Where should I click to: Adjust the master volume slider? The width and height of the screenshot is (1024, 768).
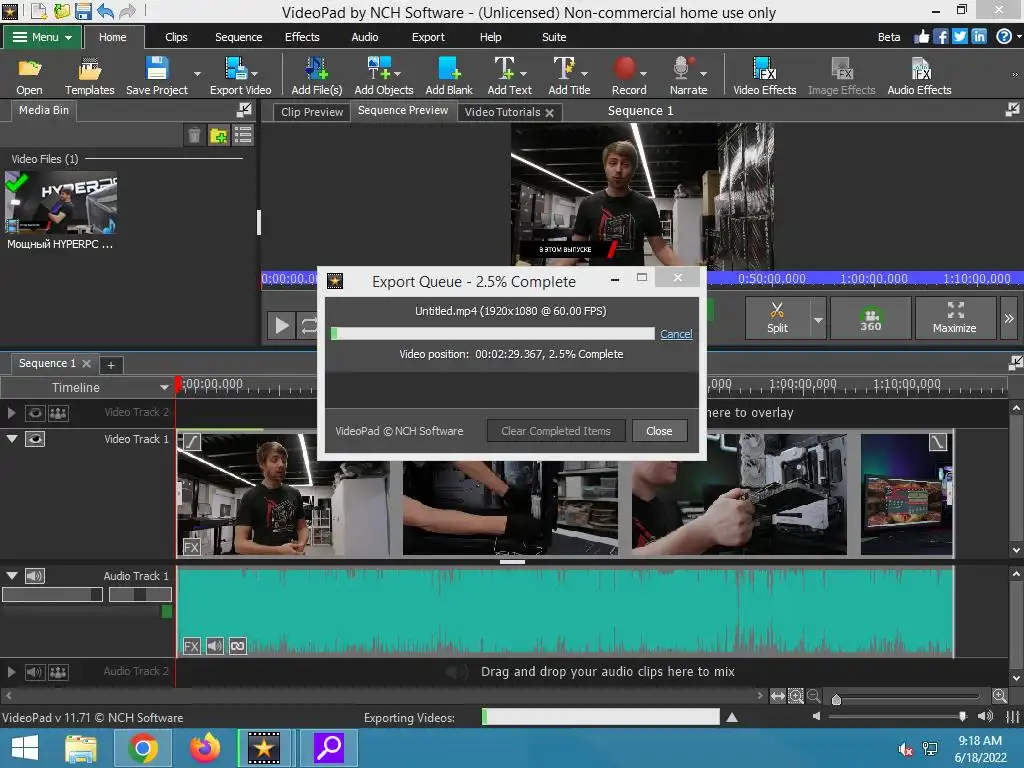963,716
